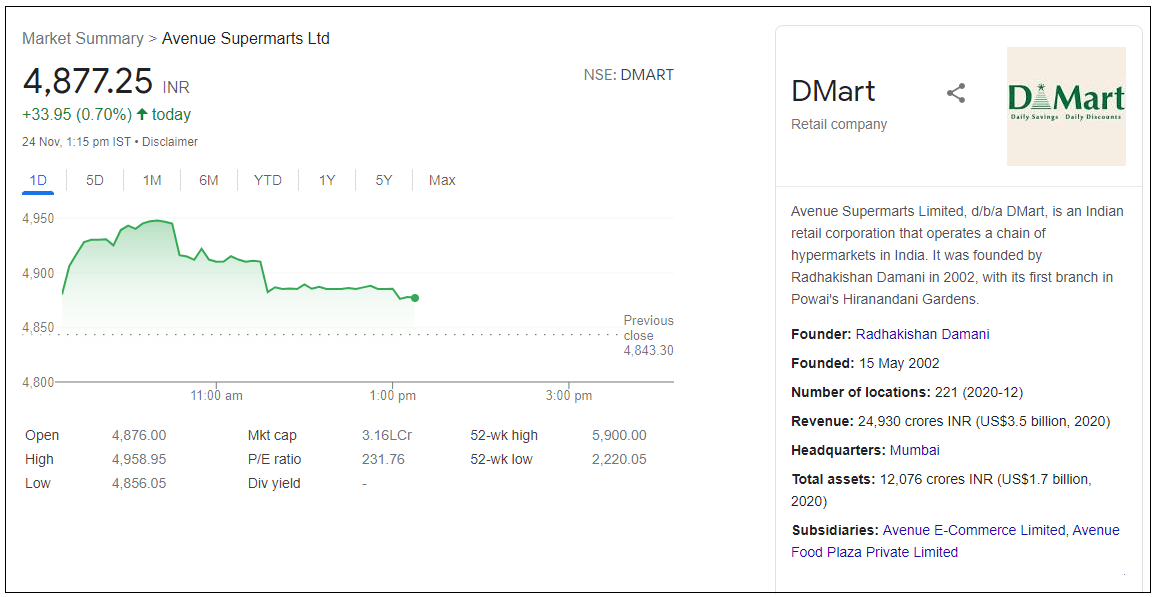This screenshot has width=1155, height=597.
Task: Click the 52-wk low value 2,220.05
Action: pos(619,459)
